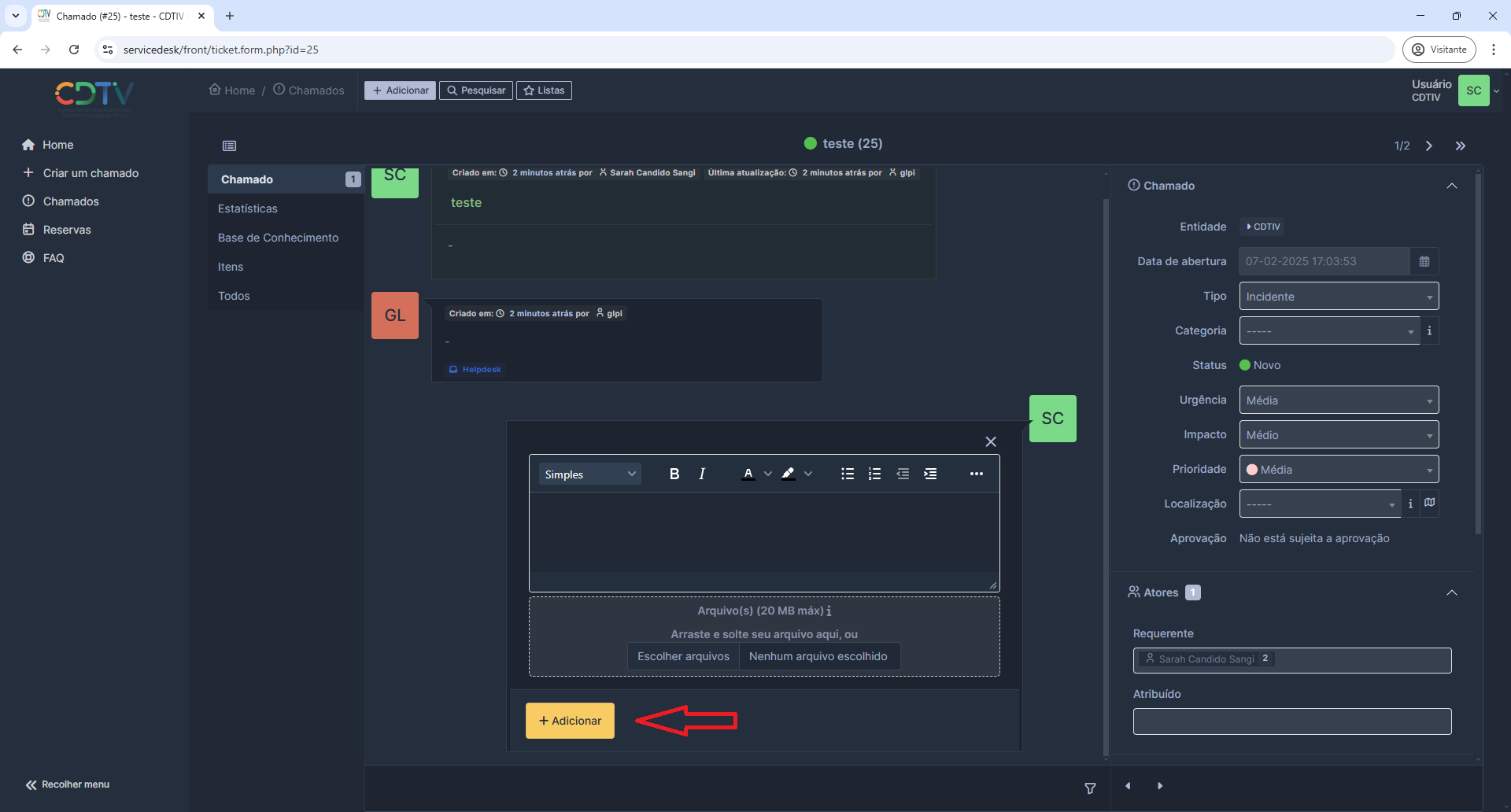The height and width of the screenshot is (812, 1511).
Task: Open the calendar picker for Data de abertura
Action: coord(1424,261)
